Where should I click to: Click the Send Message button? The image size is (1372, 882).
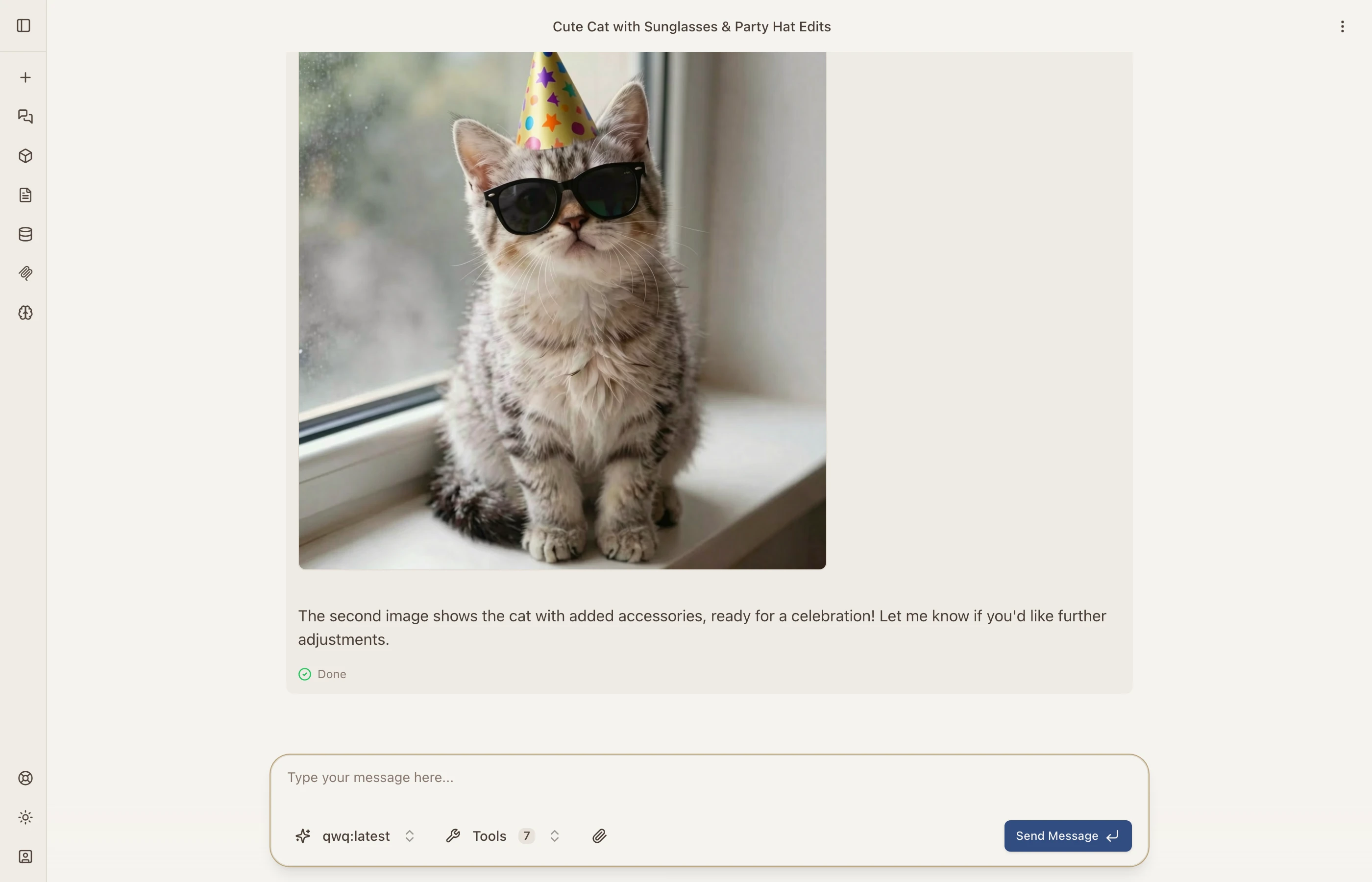1067,836
